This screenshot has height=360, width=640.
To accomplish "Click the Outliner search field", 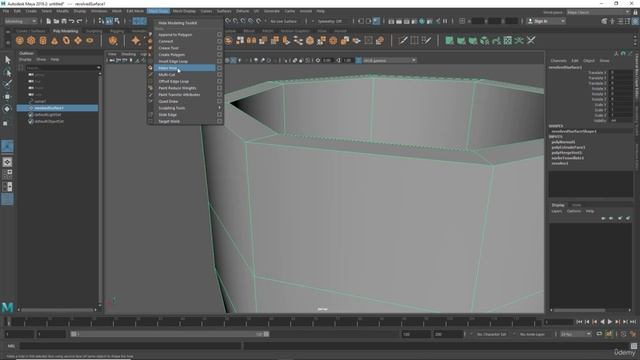I will pyautogui.click(x=62, y=68).
